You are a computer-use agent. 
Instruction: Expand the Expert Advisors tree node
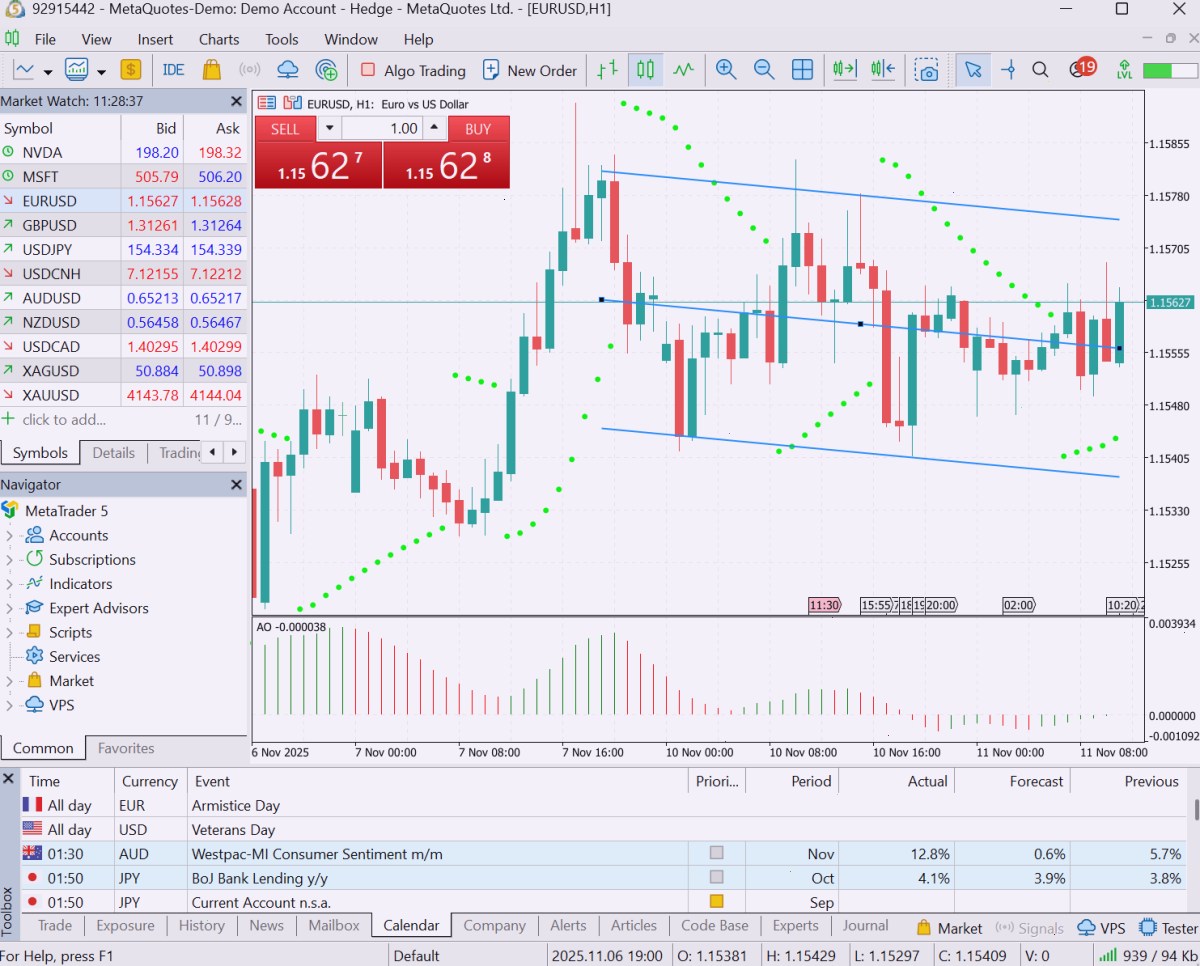[9, 608]
